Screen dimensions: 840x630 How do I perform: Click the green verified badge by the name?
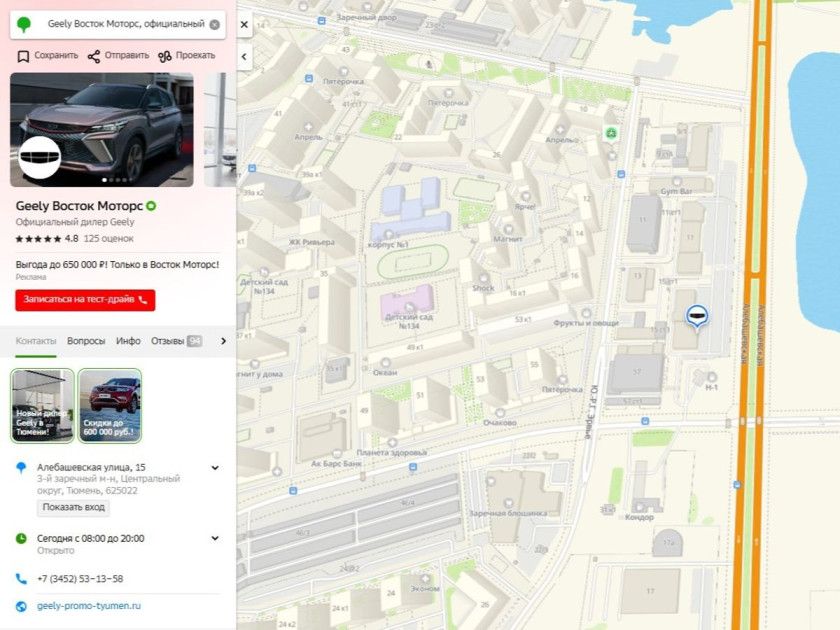[152, 206]
